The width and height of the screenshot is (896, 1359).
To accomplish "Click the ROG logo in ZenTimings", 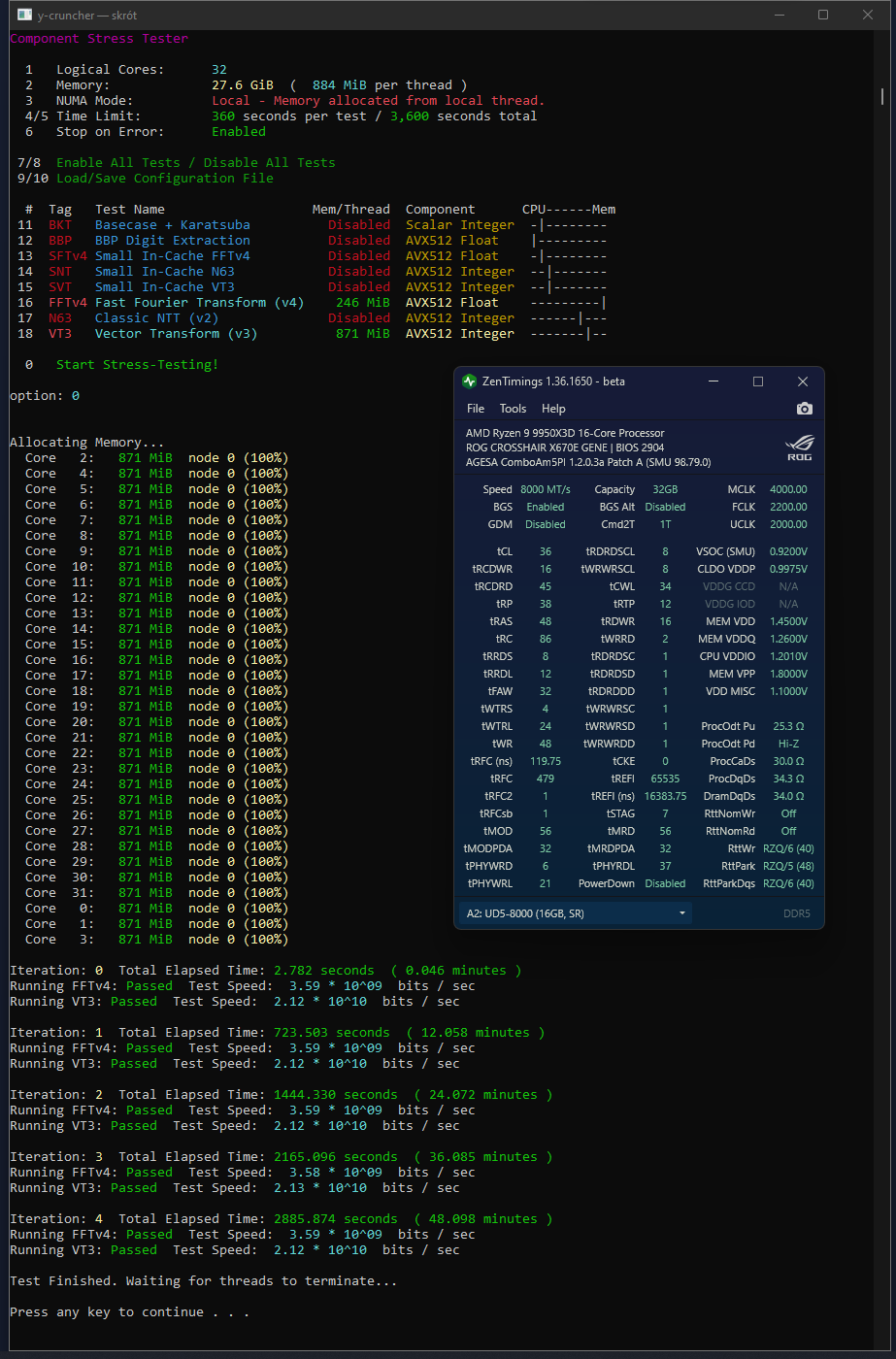I will 798,447.
